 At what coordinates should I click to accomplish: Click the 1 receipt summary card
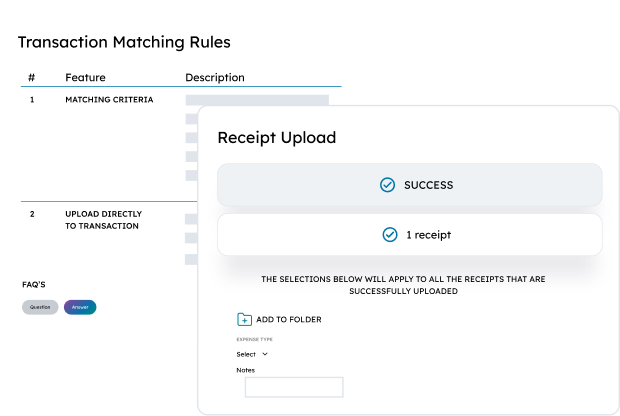[x=410, y=234]
